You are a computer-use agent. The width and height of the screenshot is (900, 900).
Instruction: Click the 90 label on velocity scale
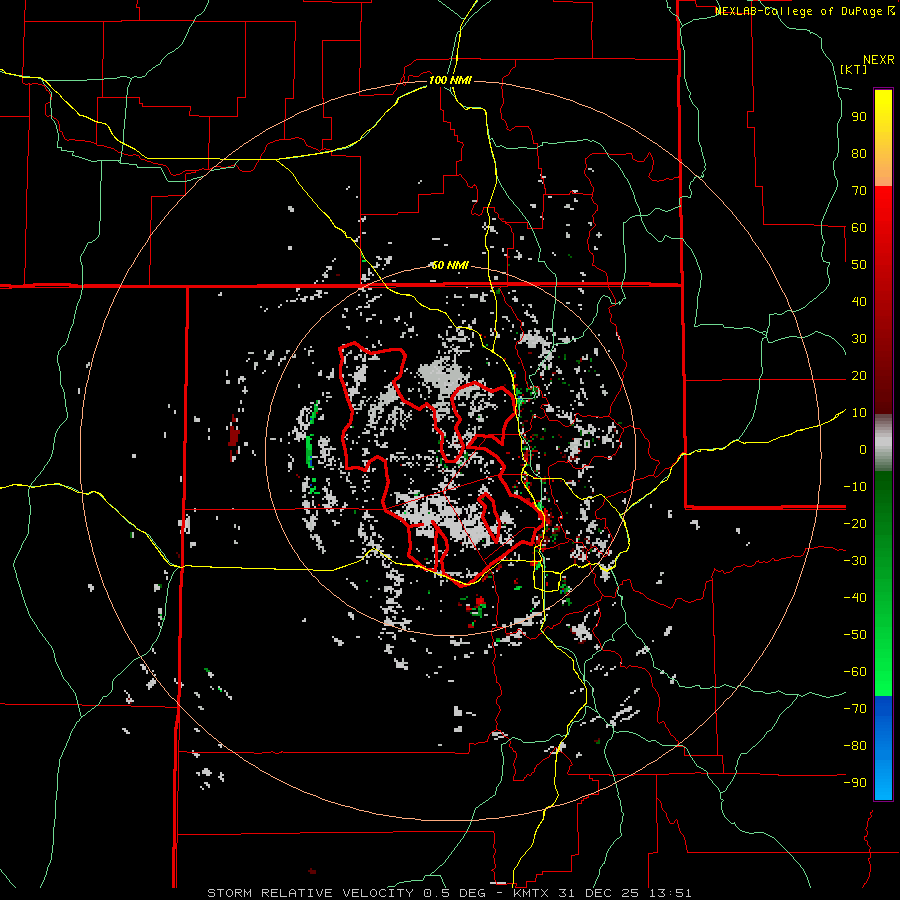pos(858,116)
